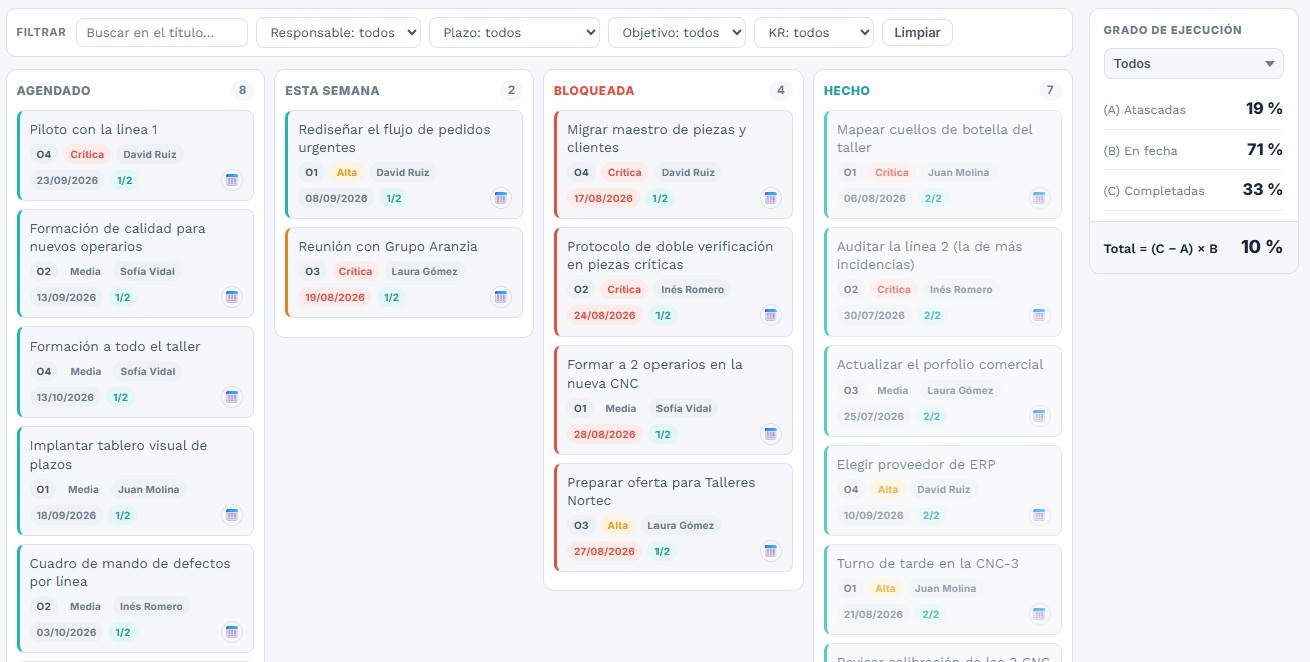Click '1/2' progress badge on 'Formación a todo el taller'
This screenshot has height=662, width=1310.
tap(120, 397)
